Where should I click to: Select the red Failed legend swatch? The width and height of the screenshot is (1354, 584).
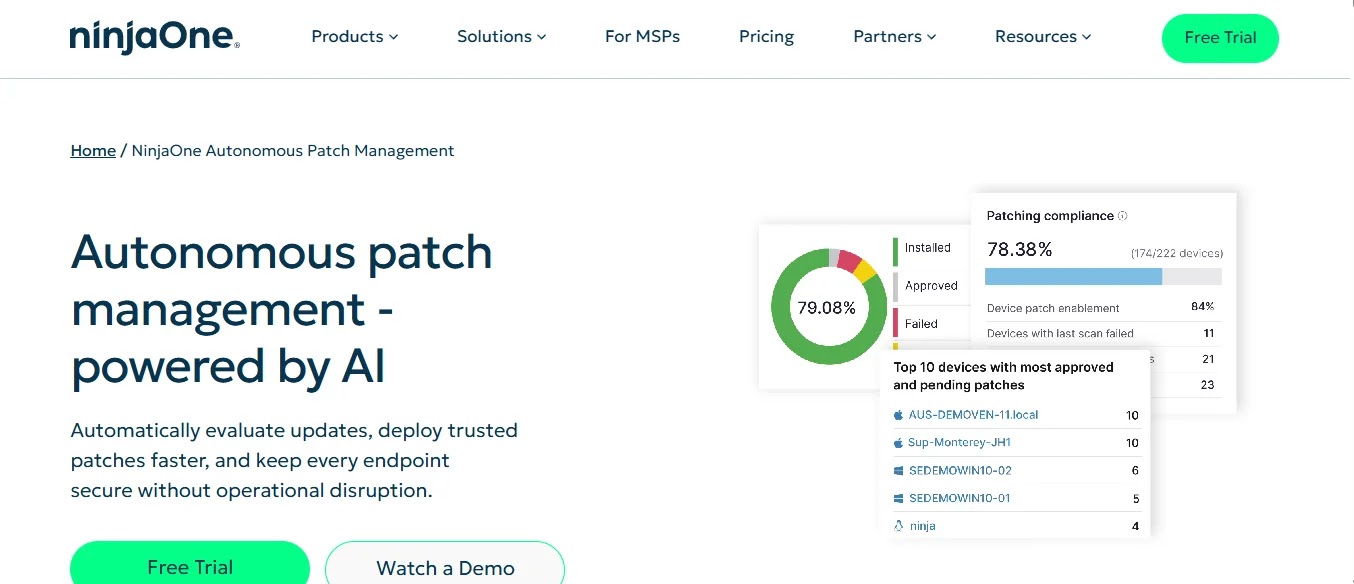(x=896, y=323)
